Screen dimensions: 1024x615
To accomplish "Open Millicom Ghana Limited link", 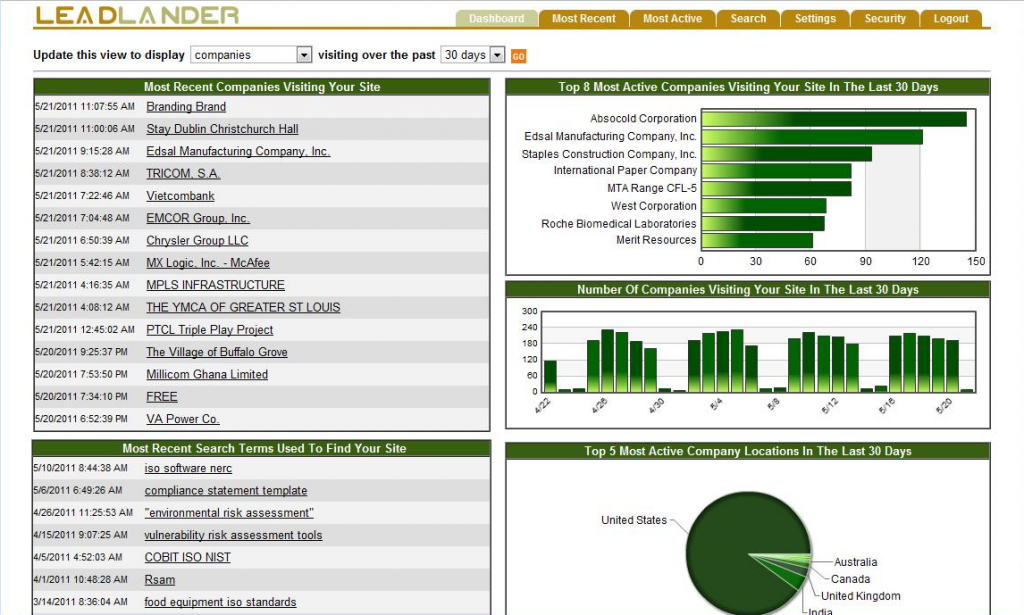I will (207, 374).
